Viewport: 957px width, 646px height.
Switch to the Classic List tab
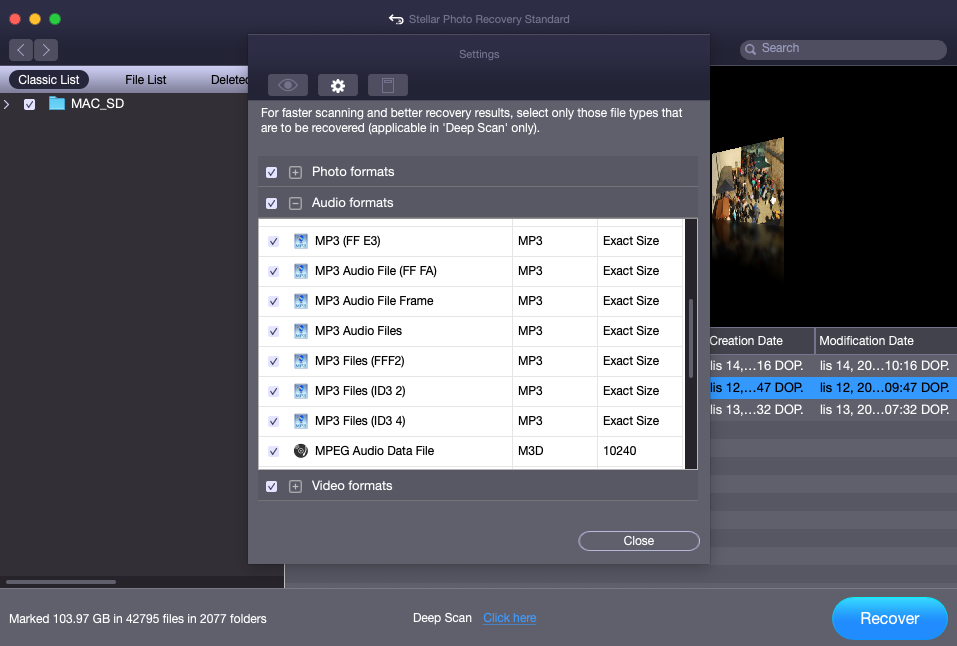tap(49, 80)
